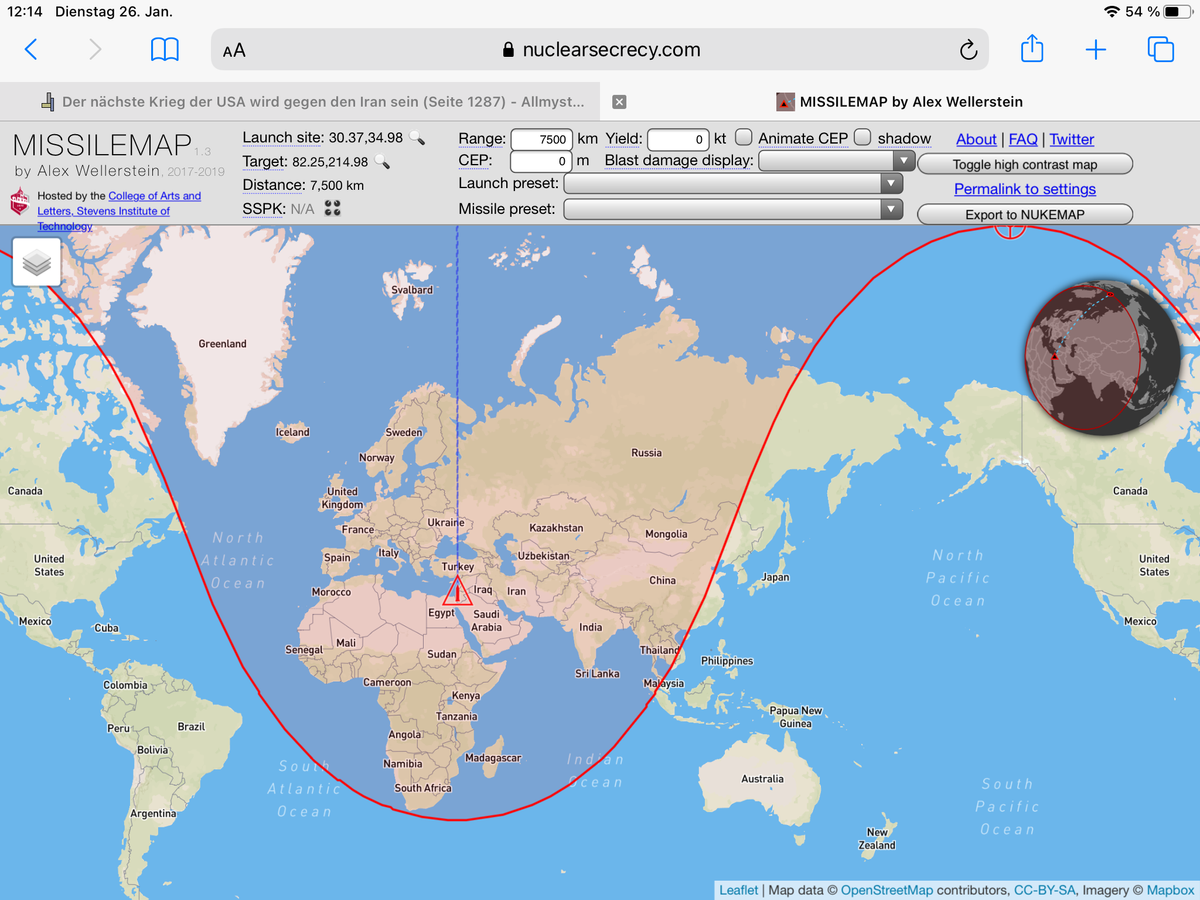Click the CEP input field

coord(541,161)
